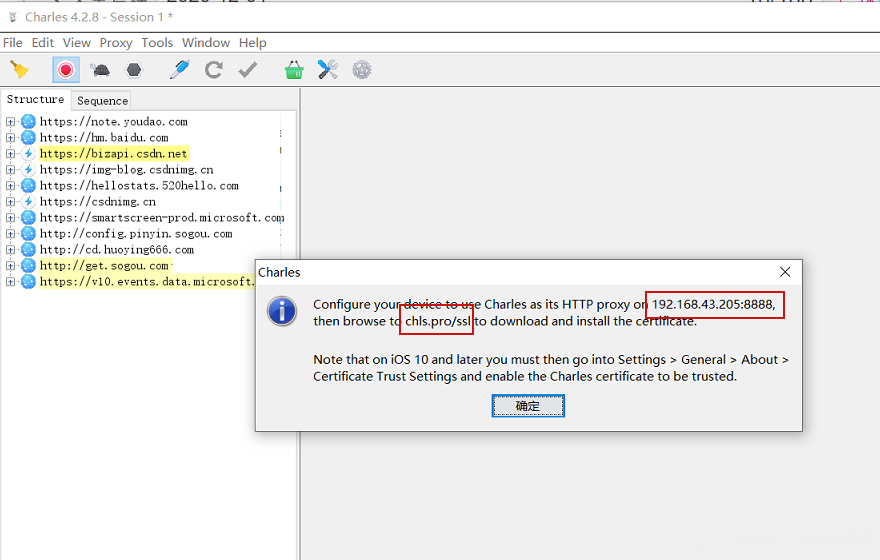This screenshot has height=560, width=880.
Task: Confirm the Charles dialog with 确定
Action: click(528, 406)
